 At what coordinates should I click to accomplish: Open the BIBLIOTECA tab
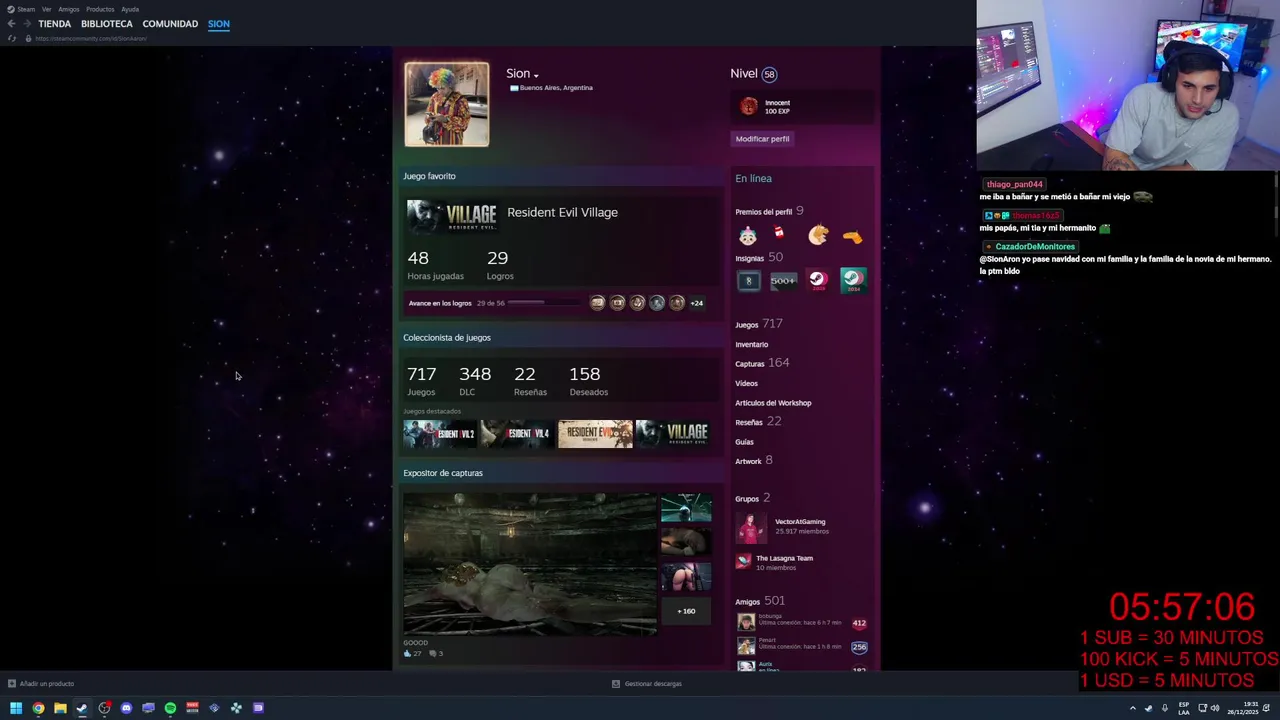[x=106, y=24]
